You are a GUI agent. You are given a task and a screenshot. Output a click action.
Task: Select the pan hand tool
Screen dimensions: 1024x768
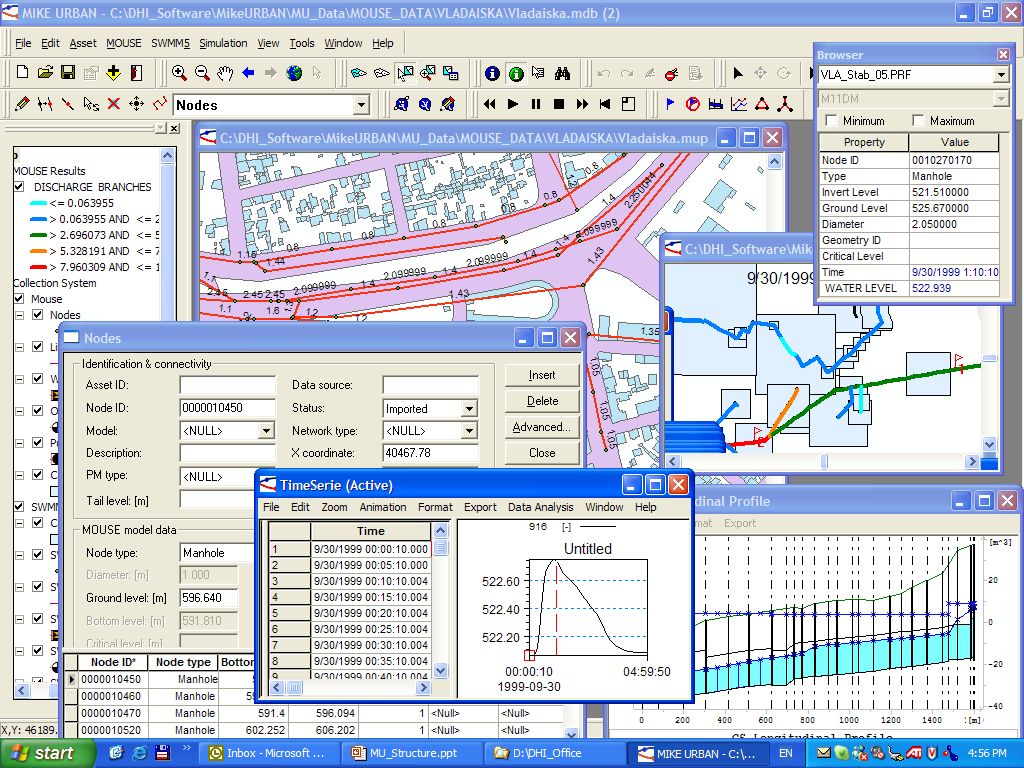(225, 72)
